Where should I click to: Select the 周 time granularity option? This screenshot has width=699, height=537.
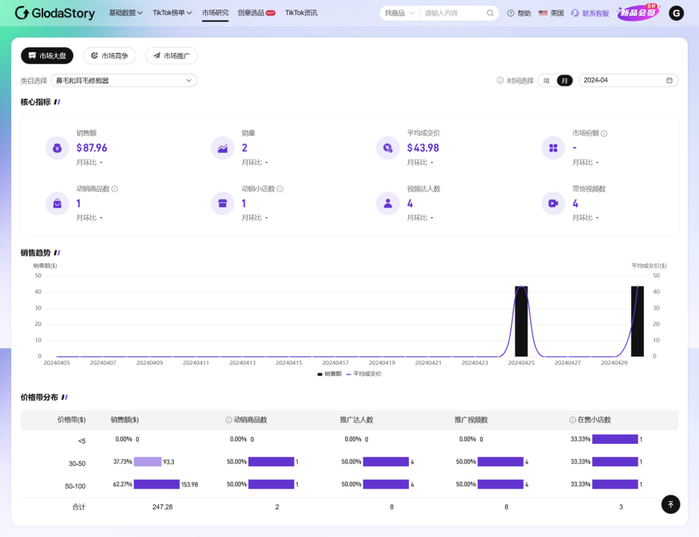pyautogui.click(x=546, y=80)
